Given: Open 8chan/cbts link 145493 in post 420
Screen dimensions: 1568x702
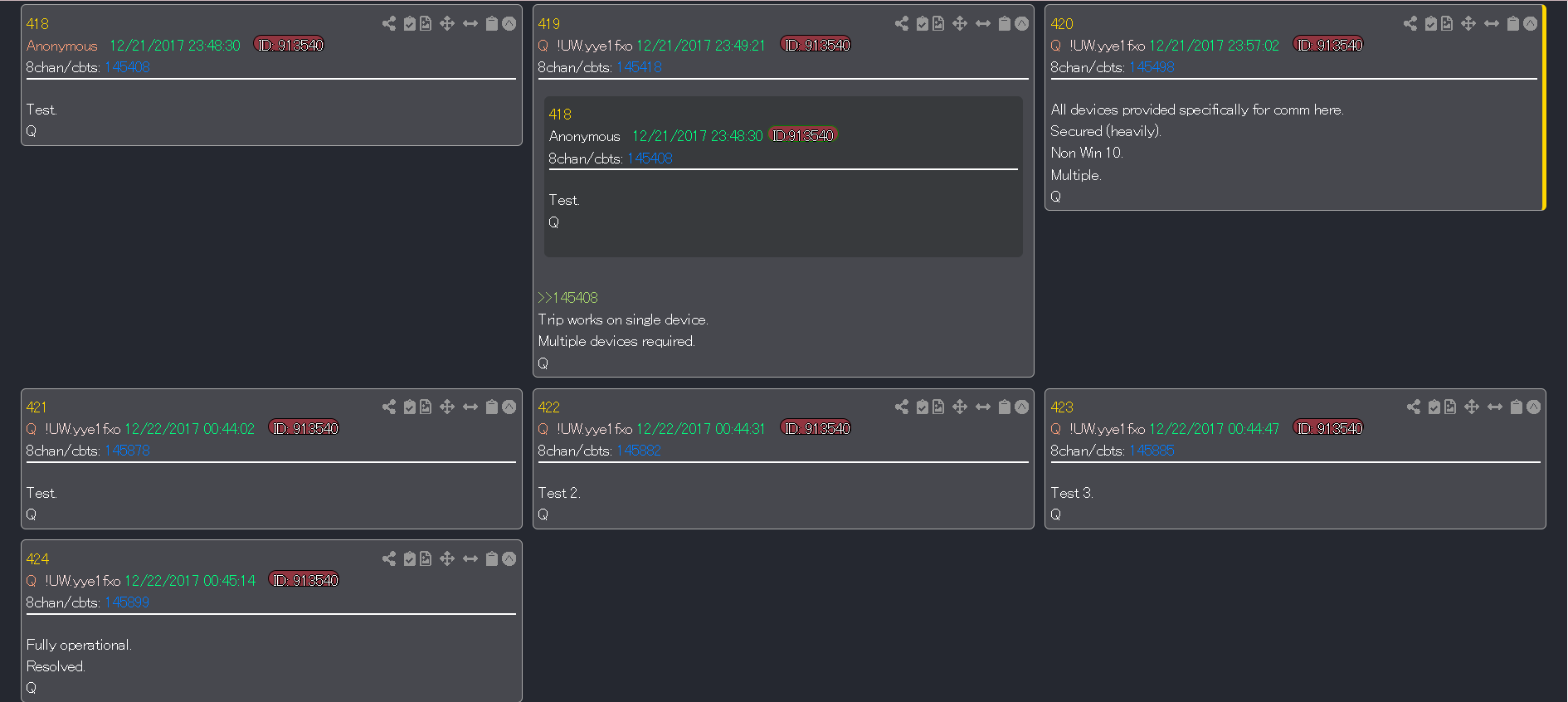Looking at the screenshot, I should 1152,67.
